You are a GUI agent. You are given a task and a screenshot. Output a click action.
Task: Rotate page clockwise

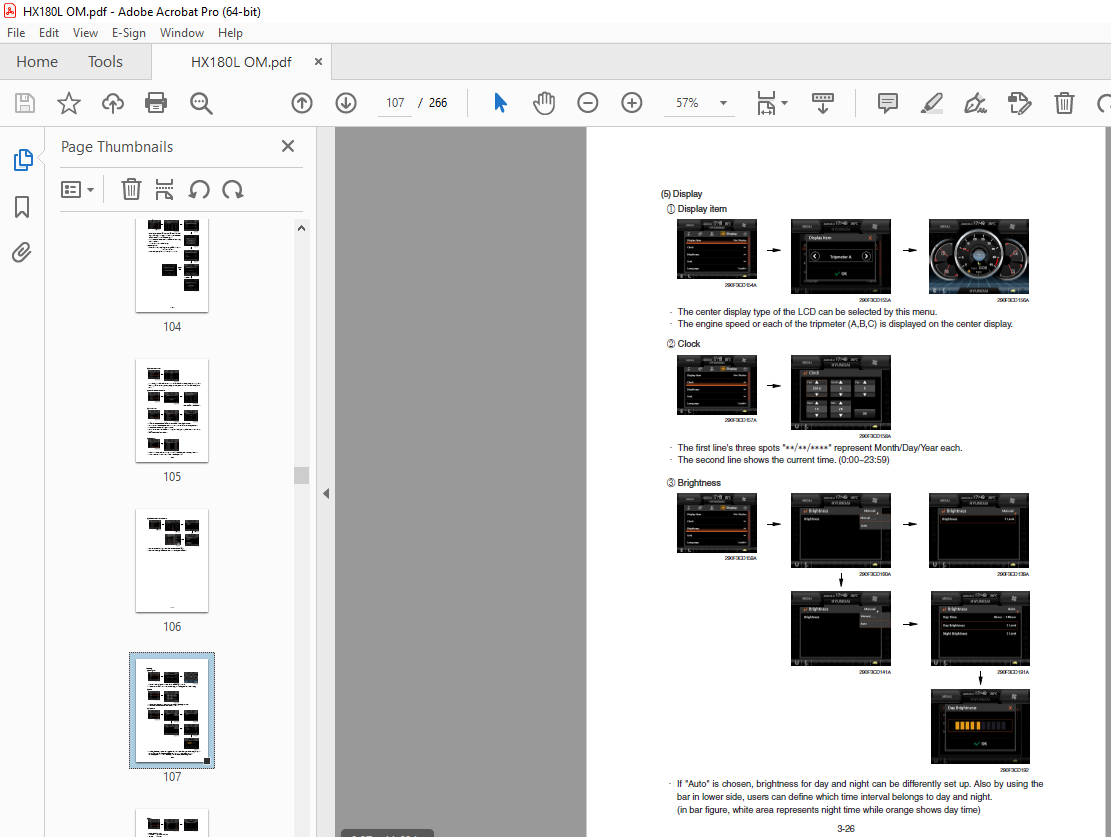232,189
